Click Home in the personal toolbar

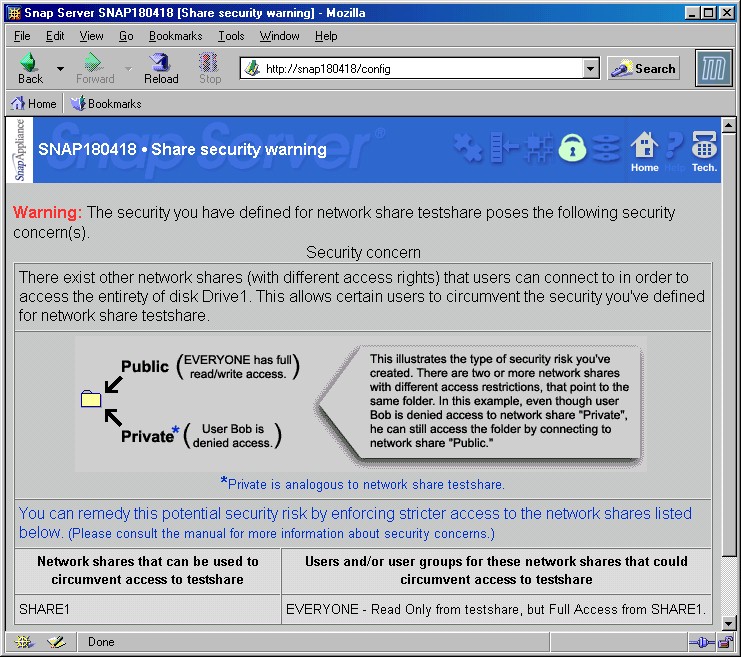tap(34, 104)
